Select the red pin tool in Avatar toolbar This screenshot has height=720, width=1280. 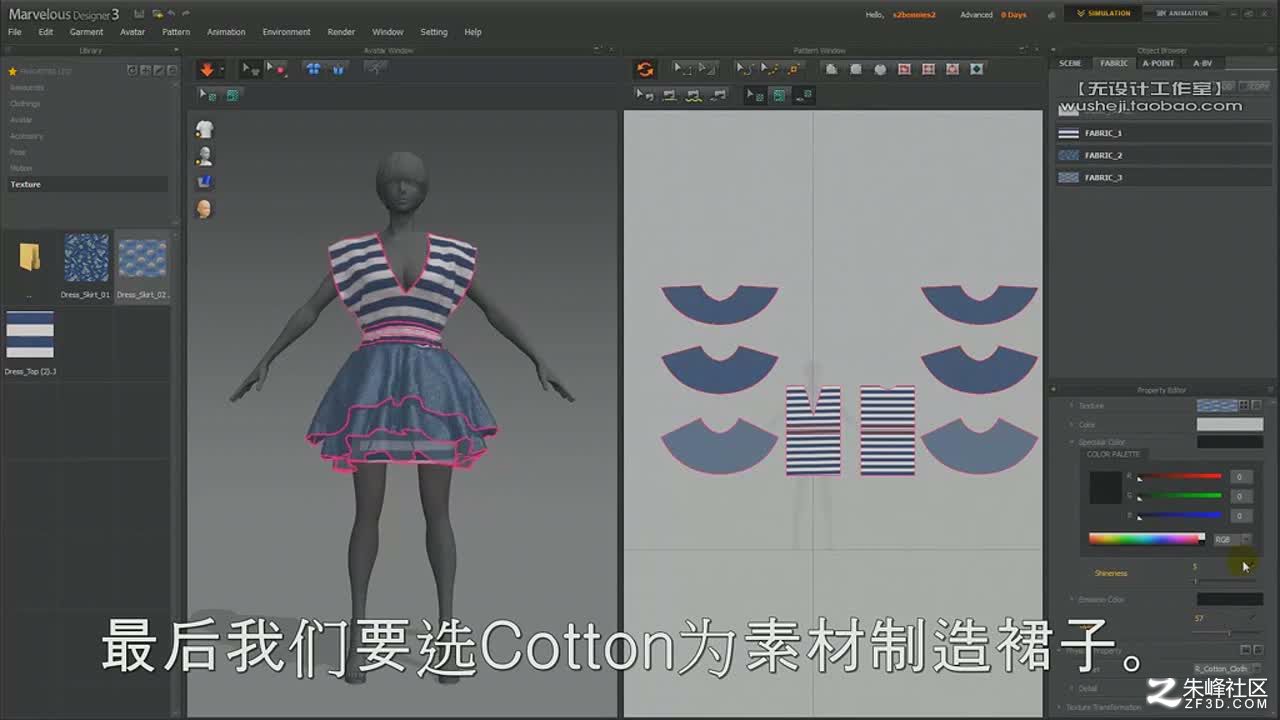(276, 69)
